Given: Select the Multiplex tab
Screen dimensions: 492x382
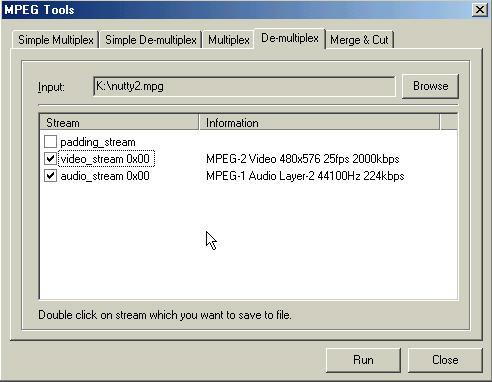Looking at the screenshot, I should (229, 40).
